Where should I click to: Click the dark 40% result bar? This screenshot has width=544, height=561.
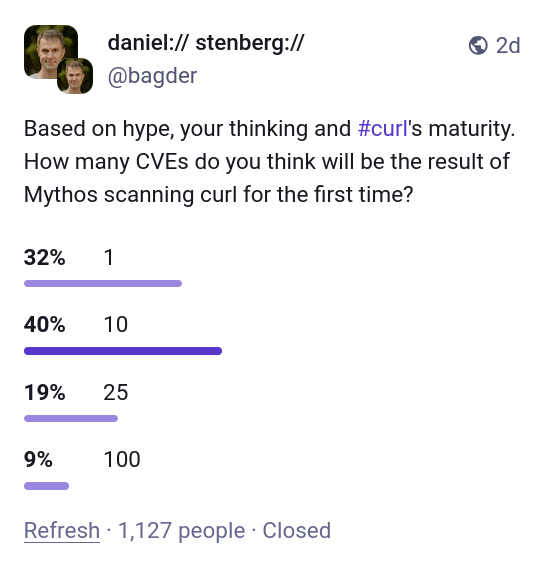[123, 351]
